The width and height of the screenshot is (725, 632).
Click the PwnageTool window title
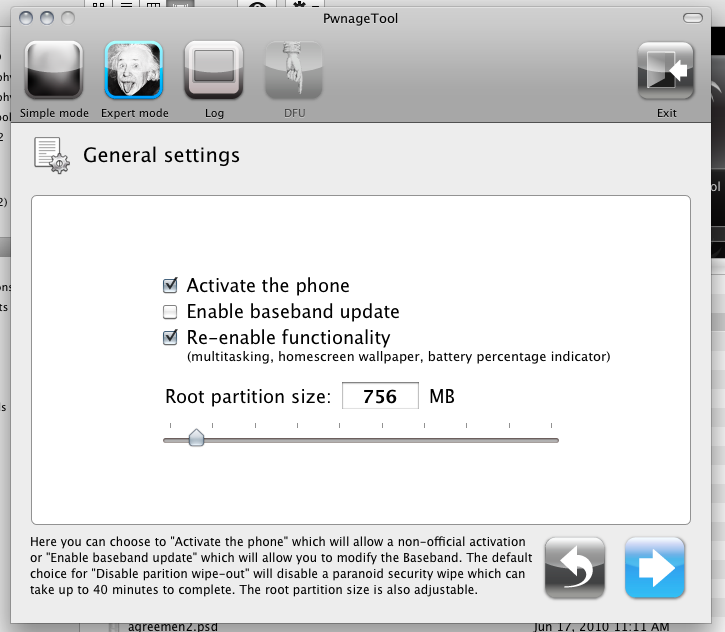pos(360,18)
